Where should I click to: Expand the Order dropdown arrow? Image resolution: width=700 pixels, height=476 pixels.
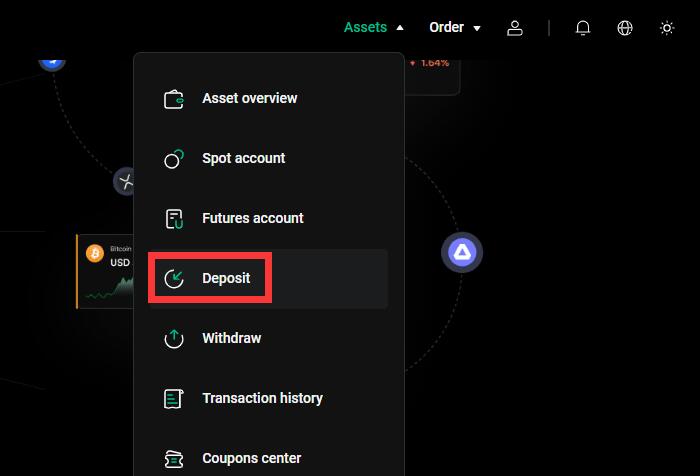tap(477, 28)
